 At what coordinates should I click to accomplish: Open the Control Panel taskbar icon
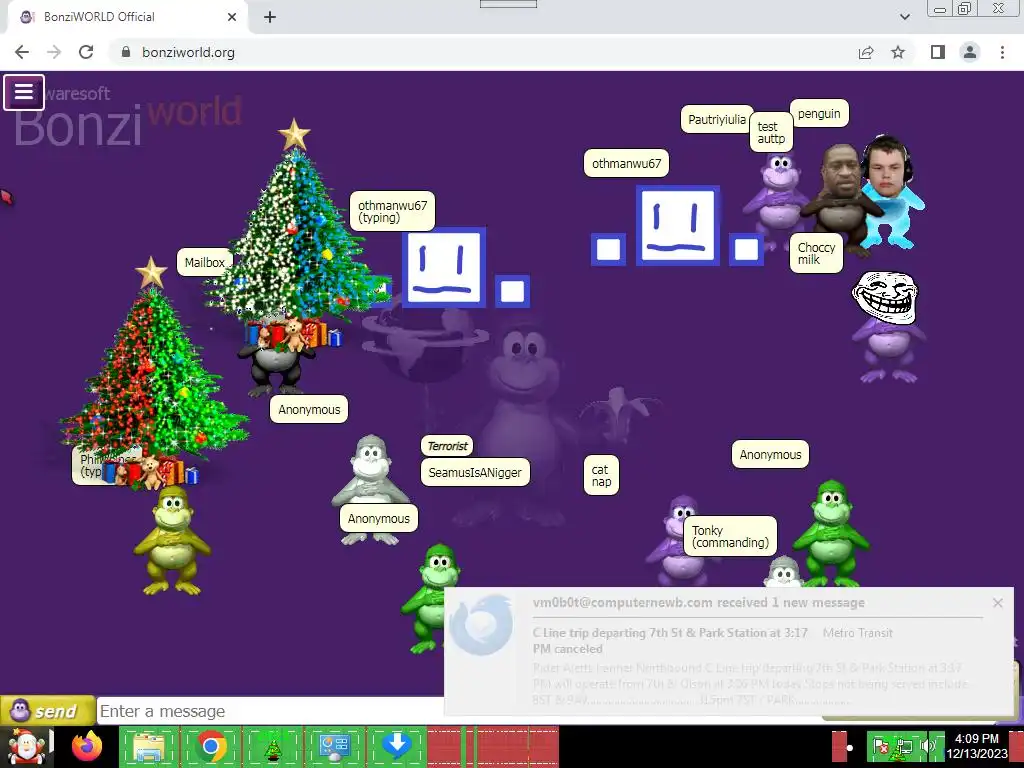pyautogui.click(x=334, y=746)
